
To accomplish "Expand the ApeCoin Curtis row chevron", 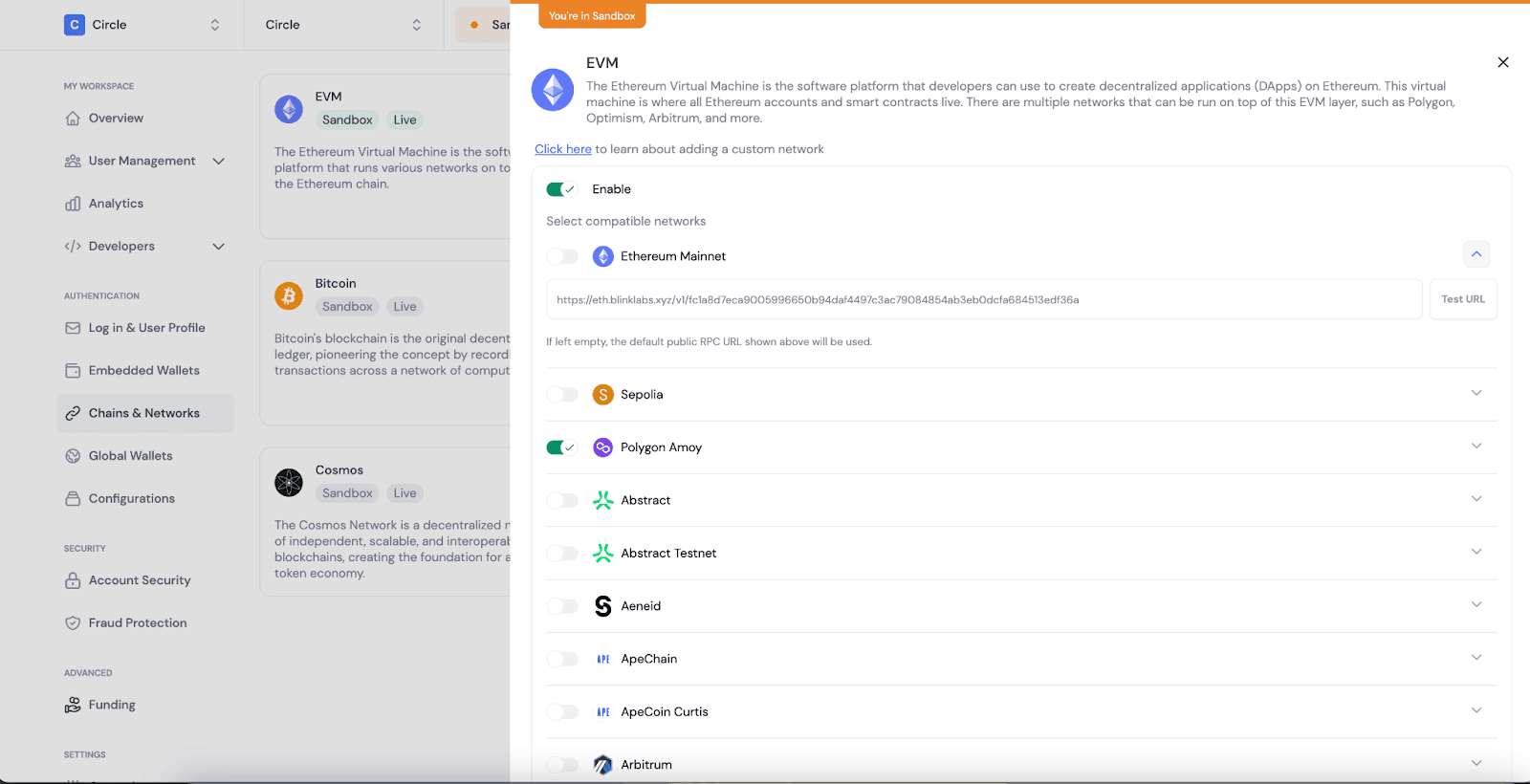I will (x=1476, y=710).
